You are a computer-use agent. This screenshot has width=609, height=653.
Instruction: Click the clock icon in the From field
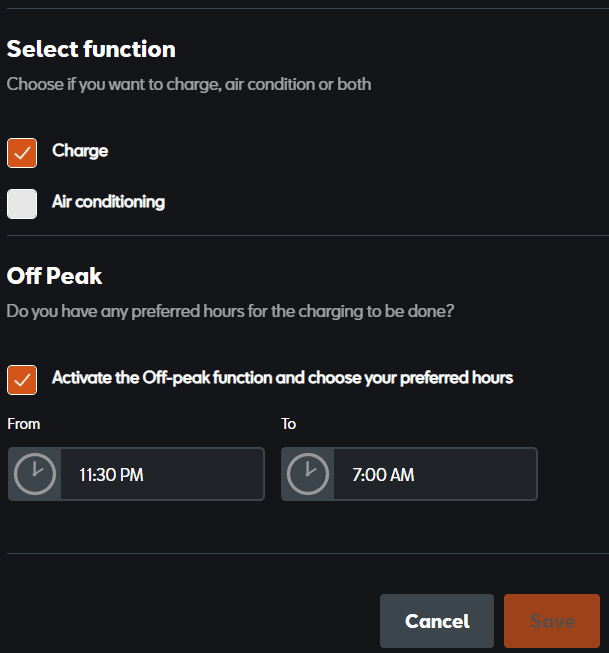point(36,474)
